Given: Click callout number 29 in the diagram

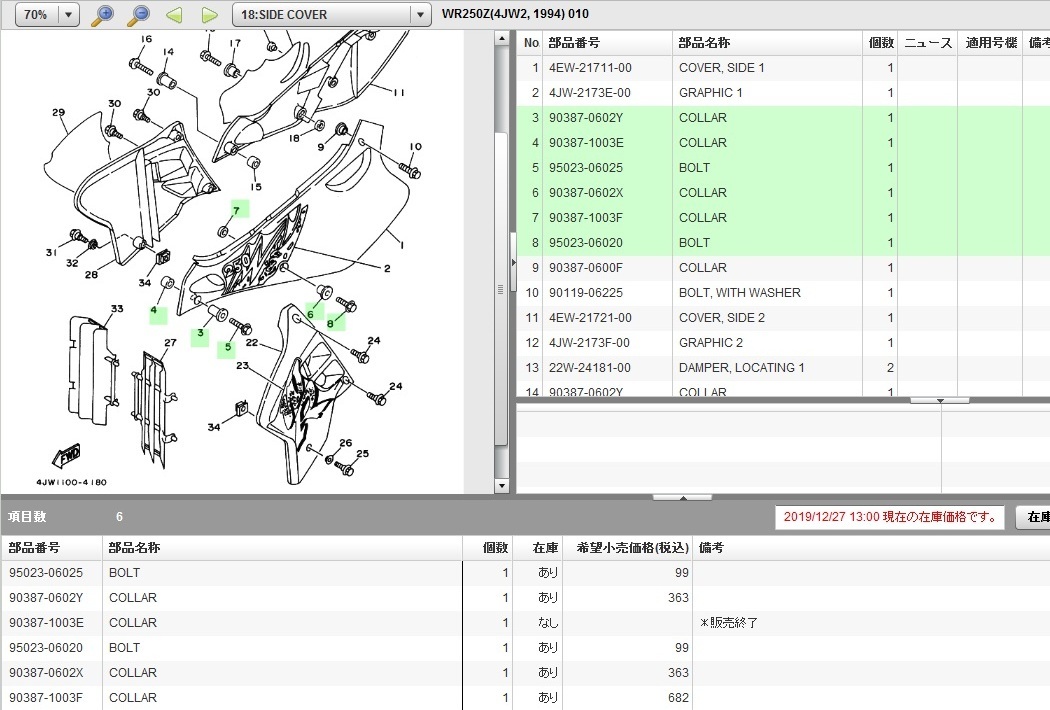Looking at the screenshot, I should pyautogui.click(x=58, y=113).
